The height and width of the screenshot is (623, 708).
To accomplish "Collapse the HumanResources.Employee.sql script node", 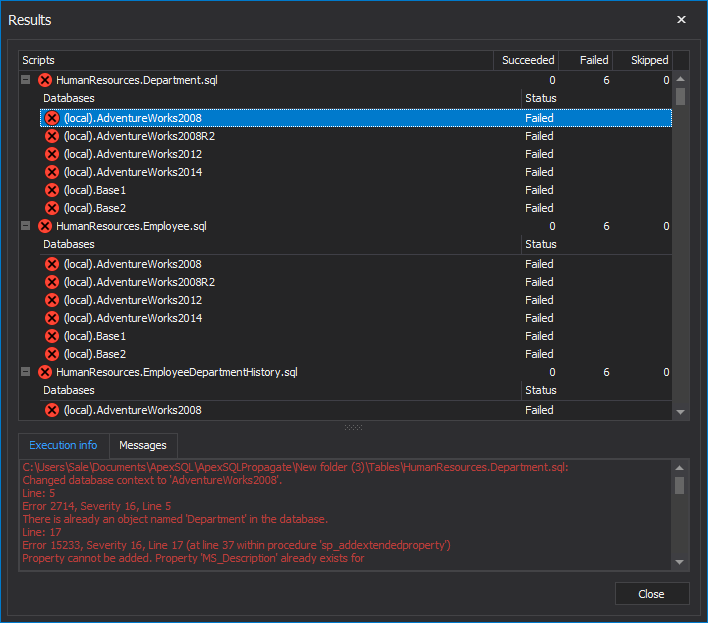I will click(26, 226).
